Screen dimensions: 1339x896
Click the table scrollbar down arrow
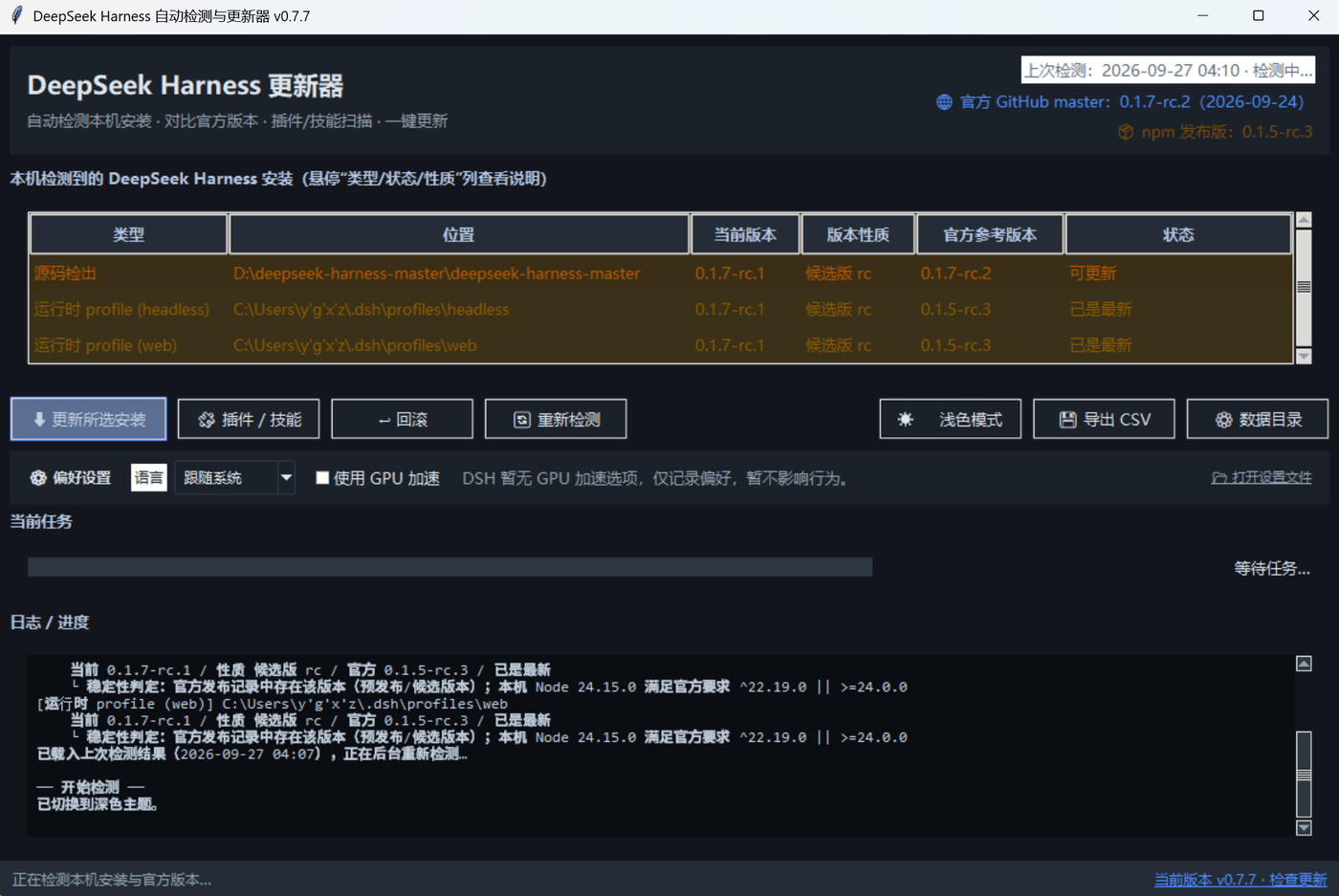click(x=1304, y=356)
